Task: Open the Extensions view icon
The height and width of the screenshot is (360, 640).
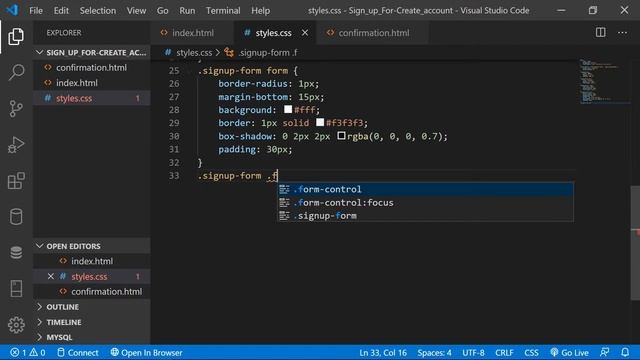Action: (16, 180)
